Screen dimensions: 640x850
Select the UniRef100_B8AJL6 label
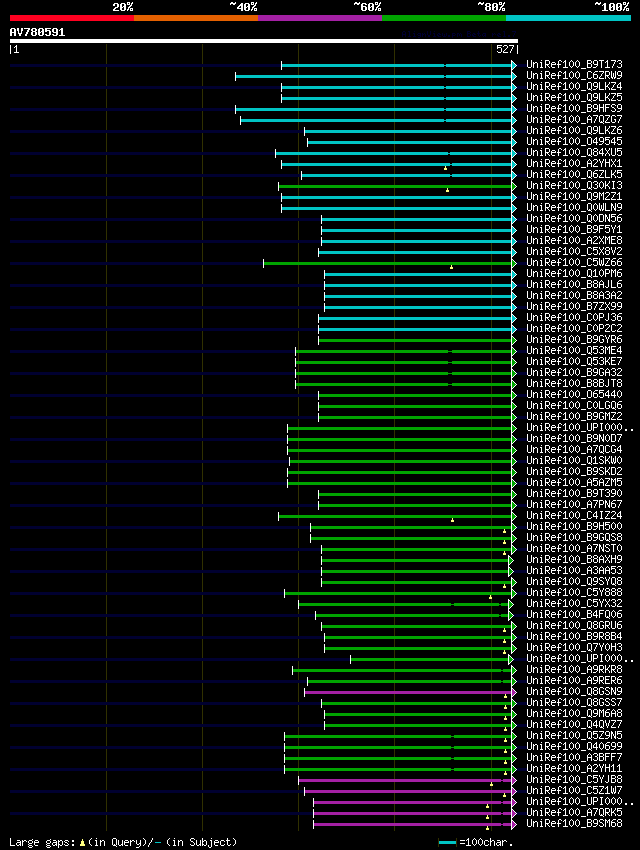pos(574,285)
